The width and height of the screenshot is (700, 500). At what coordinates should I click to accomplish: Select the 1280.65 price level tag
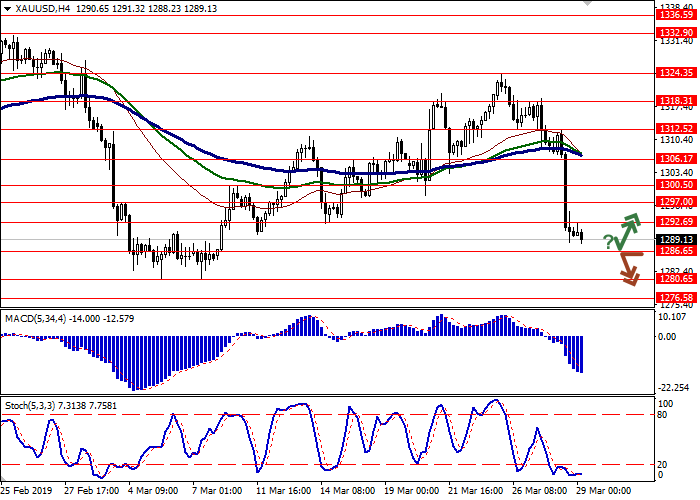click(676, 280)
